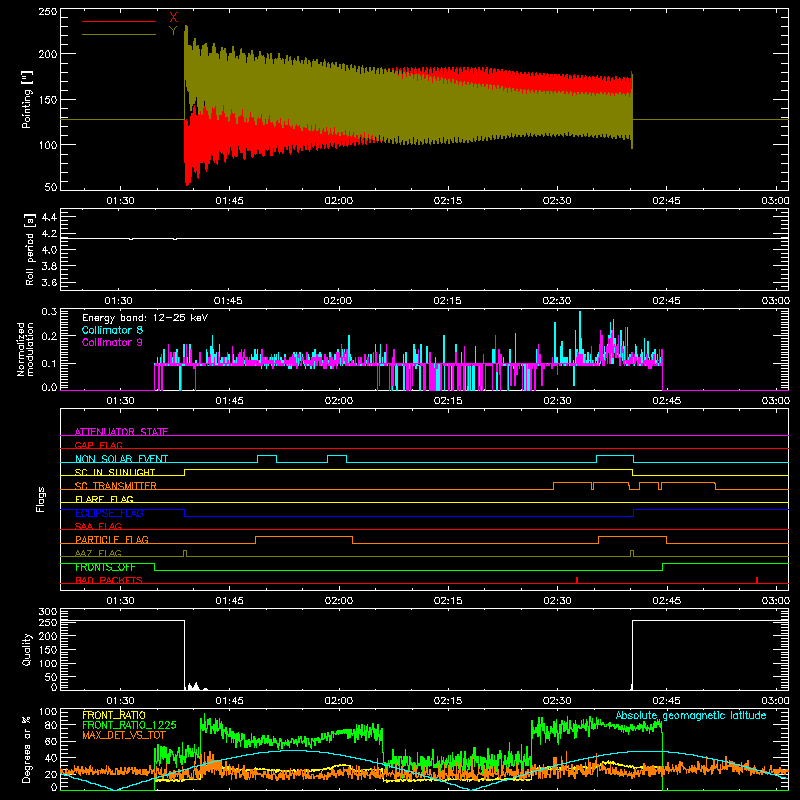Click the blue ECLIPSE_FLAG label
The width and height of the screenshot is (800, 800).
point(109,513)
